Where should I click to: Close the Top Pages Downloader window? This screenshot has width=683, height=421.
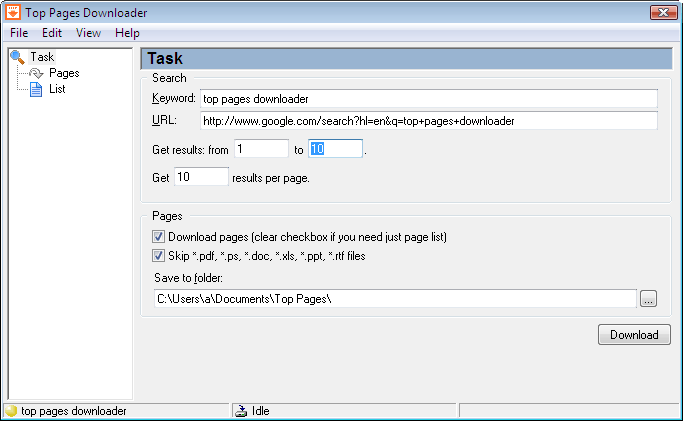(x=663, y=13)
